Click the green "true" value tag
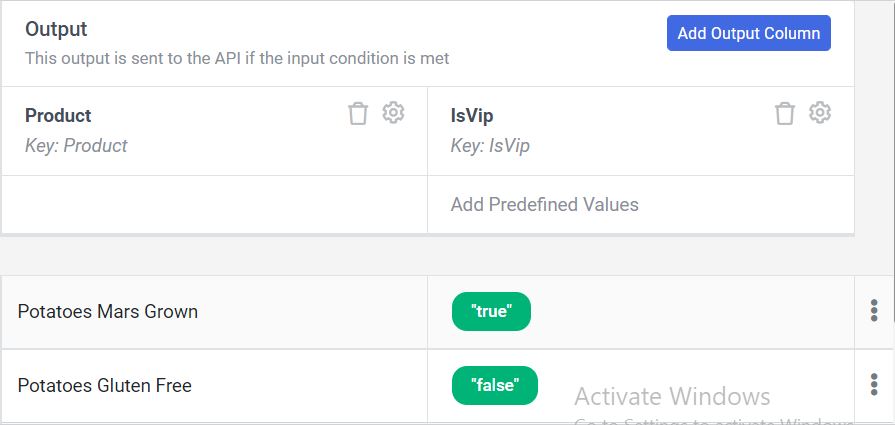This screenshot has height=425, width=895. point(491,311)
